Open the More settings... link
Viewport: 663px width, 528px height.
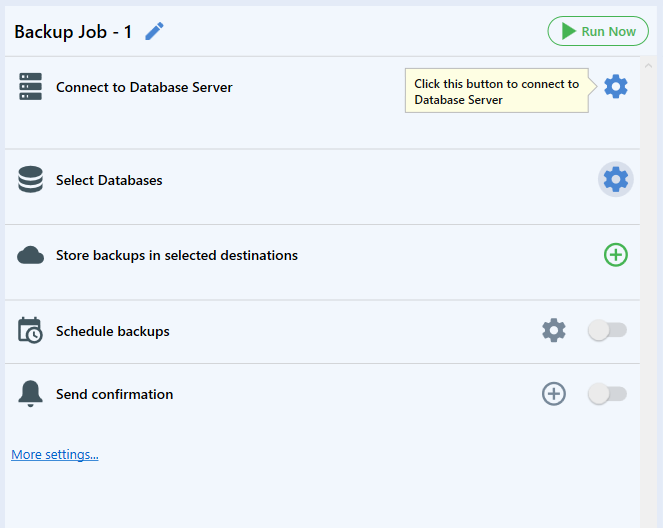click(x=55, y=454)
